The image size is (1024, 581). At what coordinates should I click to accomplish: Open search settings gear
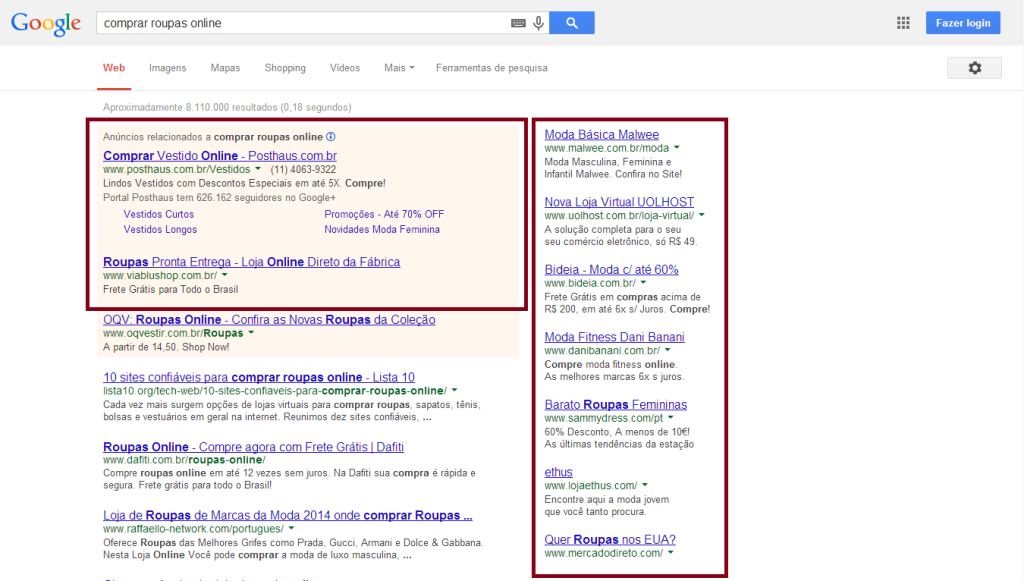(x=974, y=68)
